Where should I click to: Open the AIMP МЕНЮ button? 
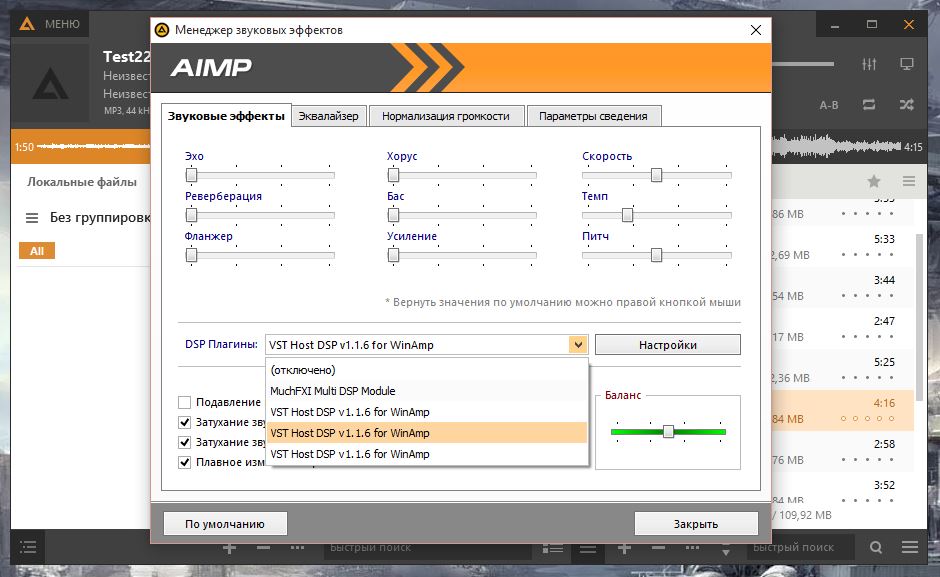[50, 24]
